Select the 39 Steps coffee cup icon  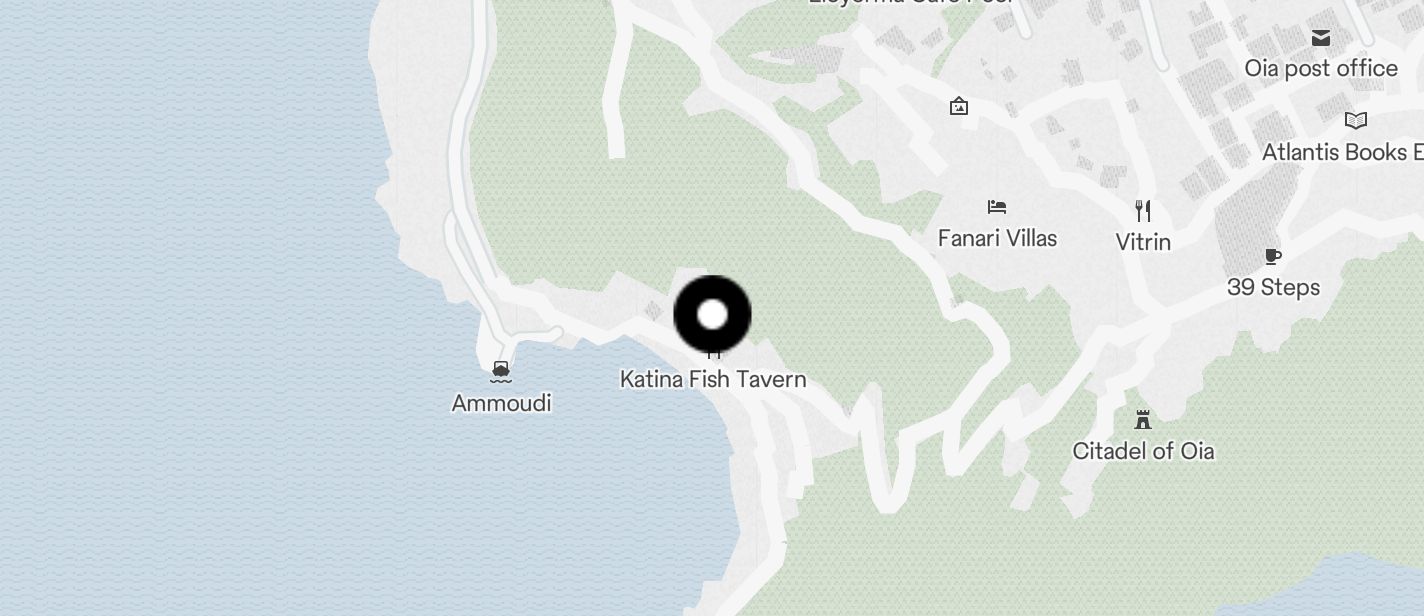(1273, 257)
